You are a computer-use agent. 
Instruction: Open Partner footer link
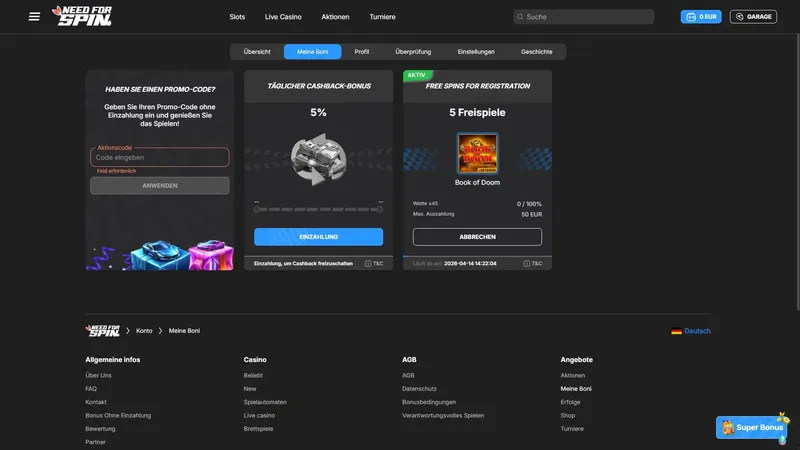click(95, 442)
